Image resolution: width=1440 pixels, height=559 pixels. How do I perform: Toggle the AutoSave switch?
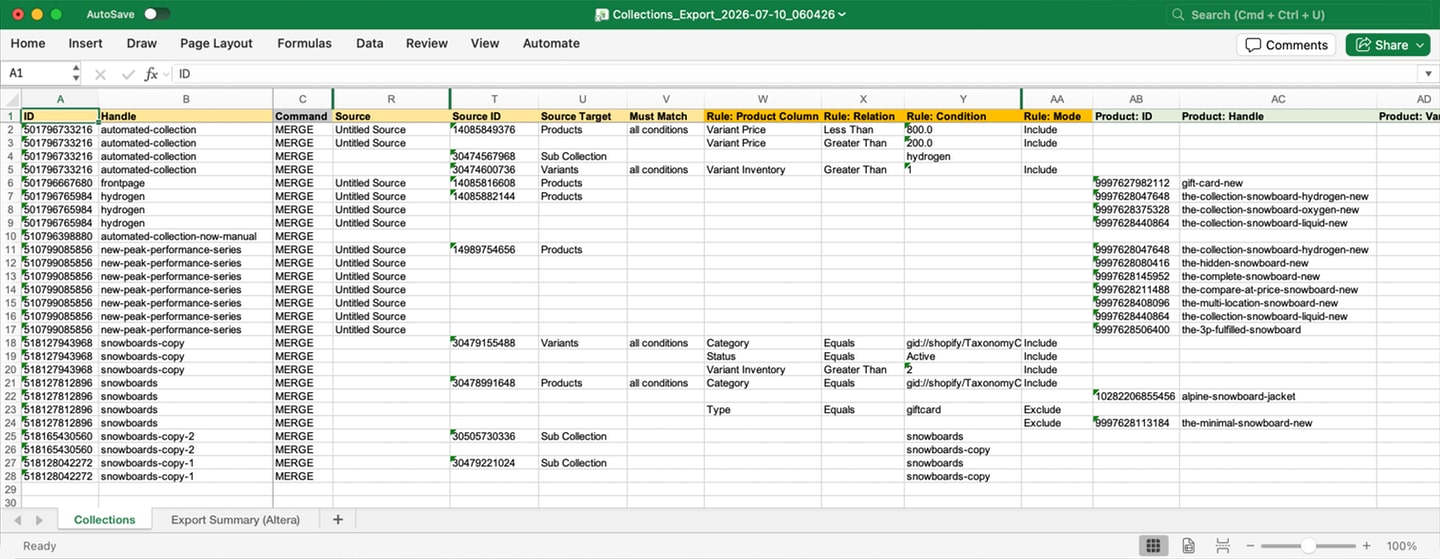[x=157, y=14]
